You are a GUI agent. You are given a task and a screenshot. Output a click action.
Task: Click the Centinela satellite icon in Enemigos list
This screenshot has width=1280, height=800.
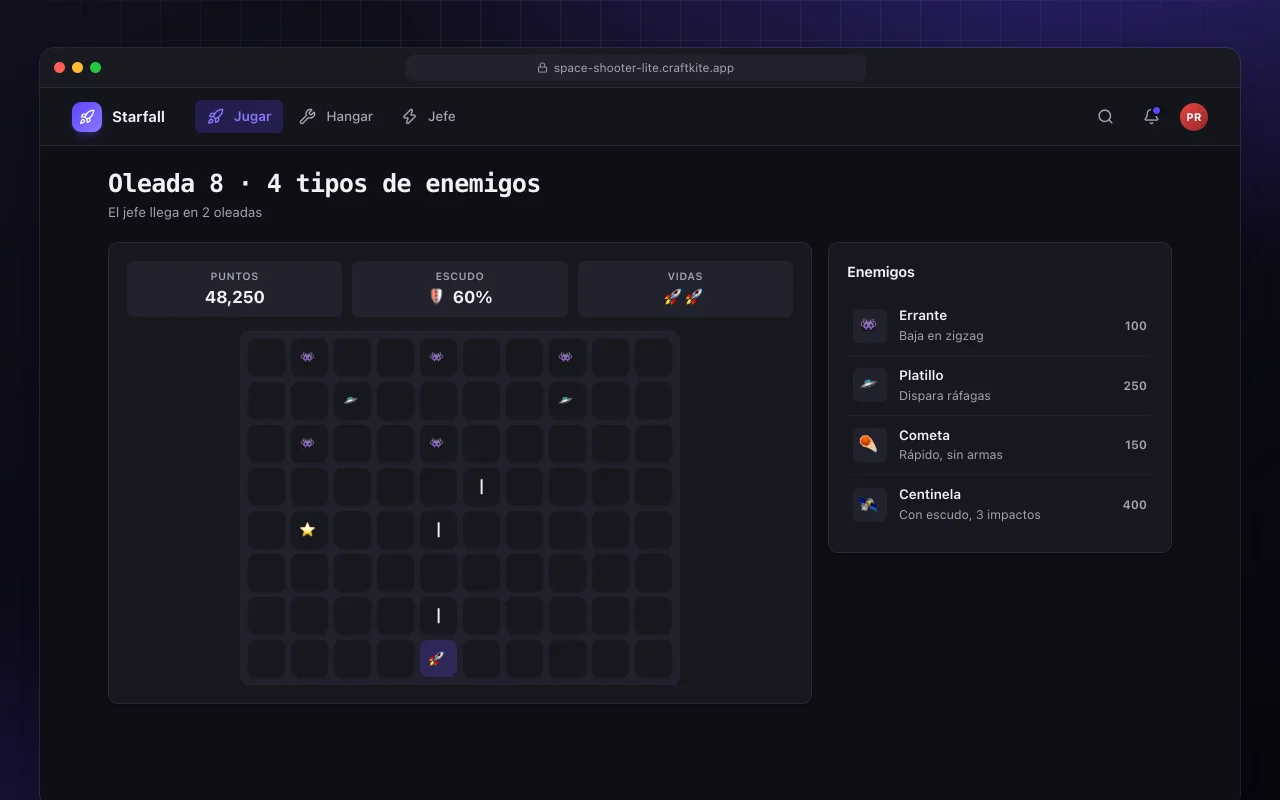click(x=869, y=505)
